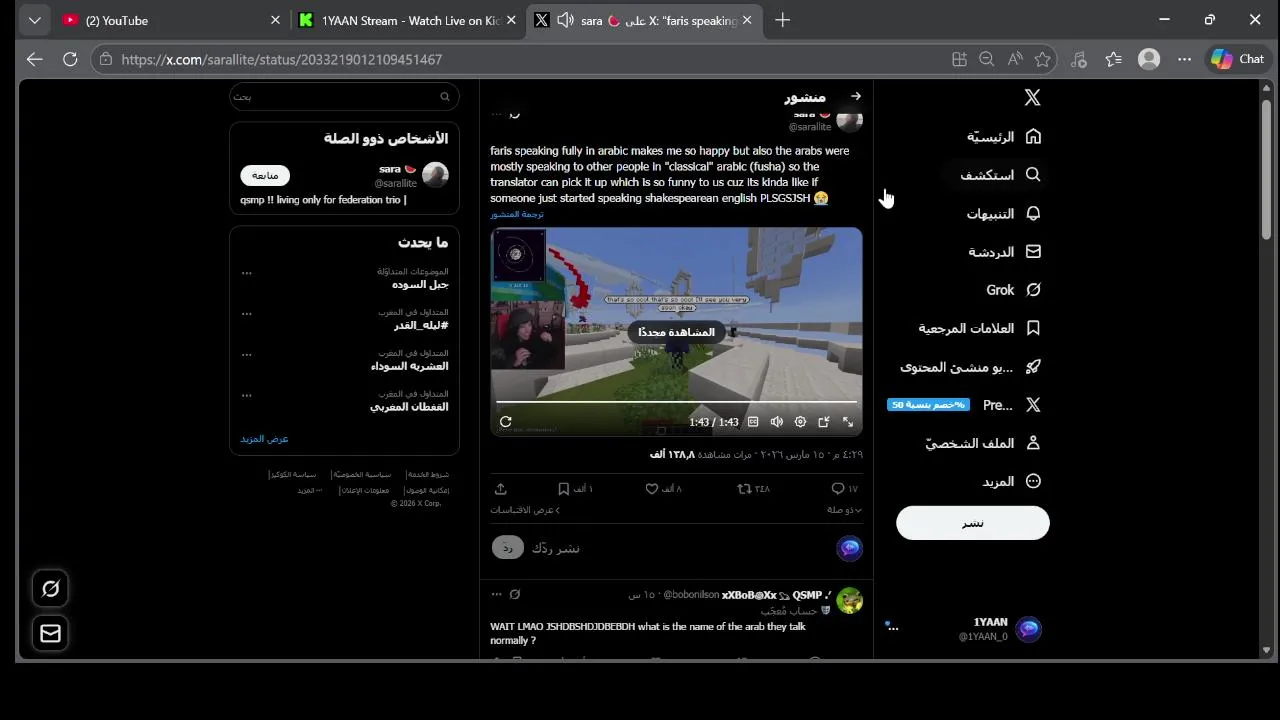
Task: Open العلامات المرجعية bookmarks in sidebar
Action: [979, 328]
